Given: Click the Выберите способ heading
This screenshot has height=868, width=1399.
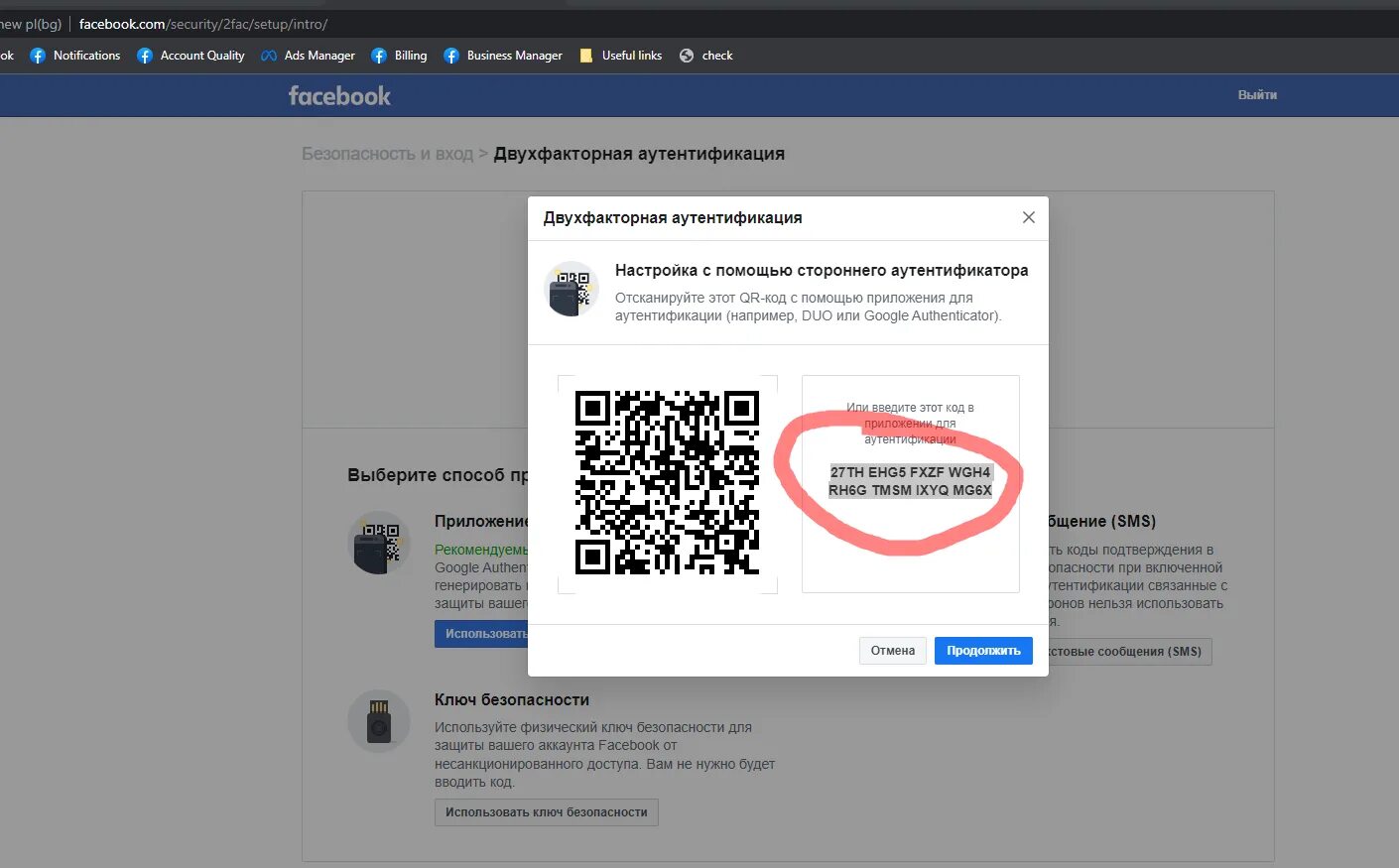Looking at the screenshot, I should click(438, 475).
